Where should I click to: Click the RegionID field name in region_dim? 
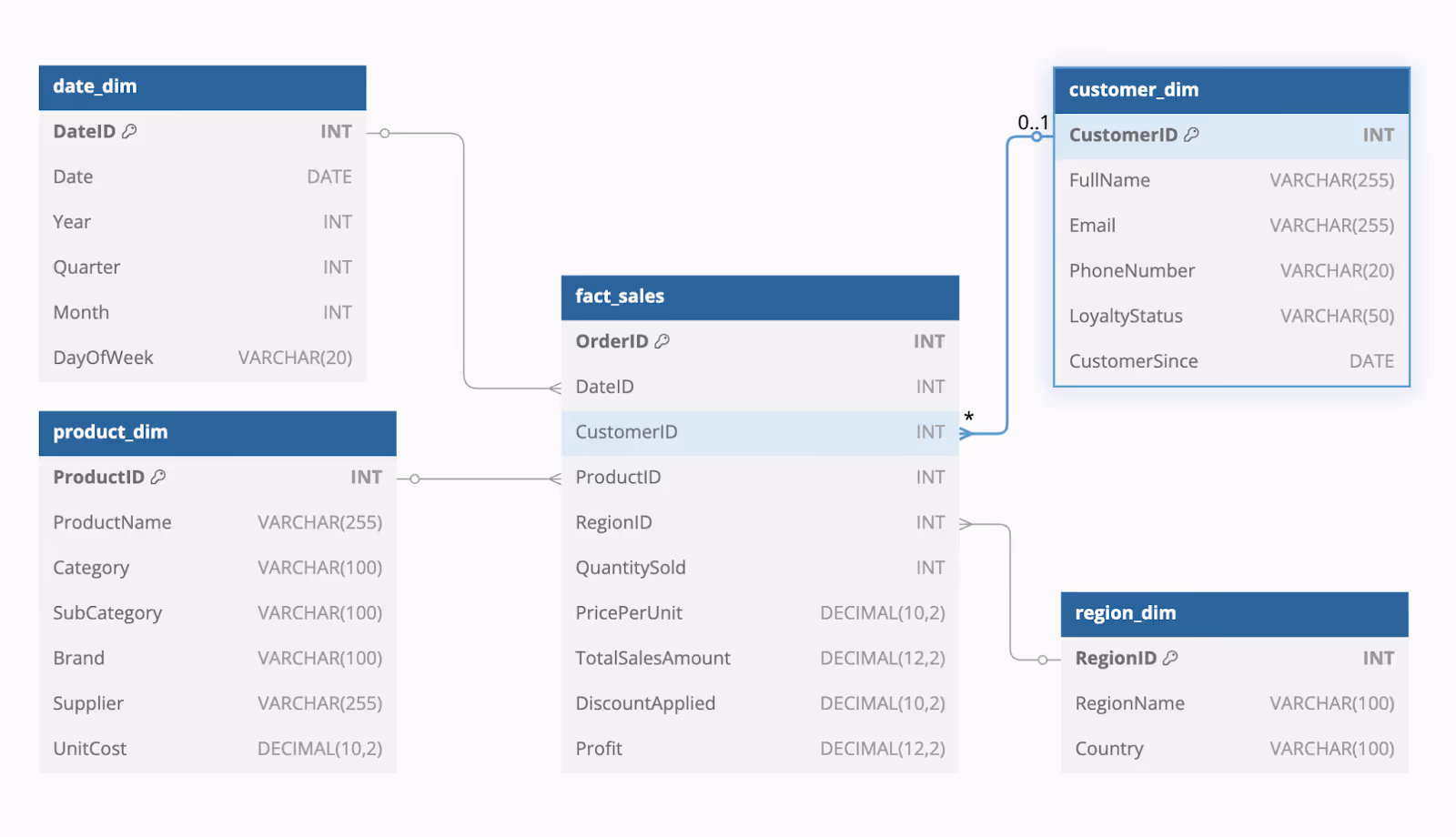[x=1116, y=659]
